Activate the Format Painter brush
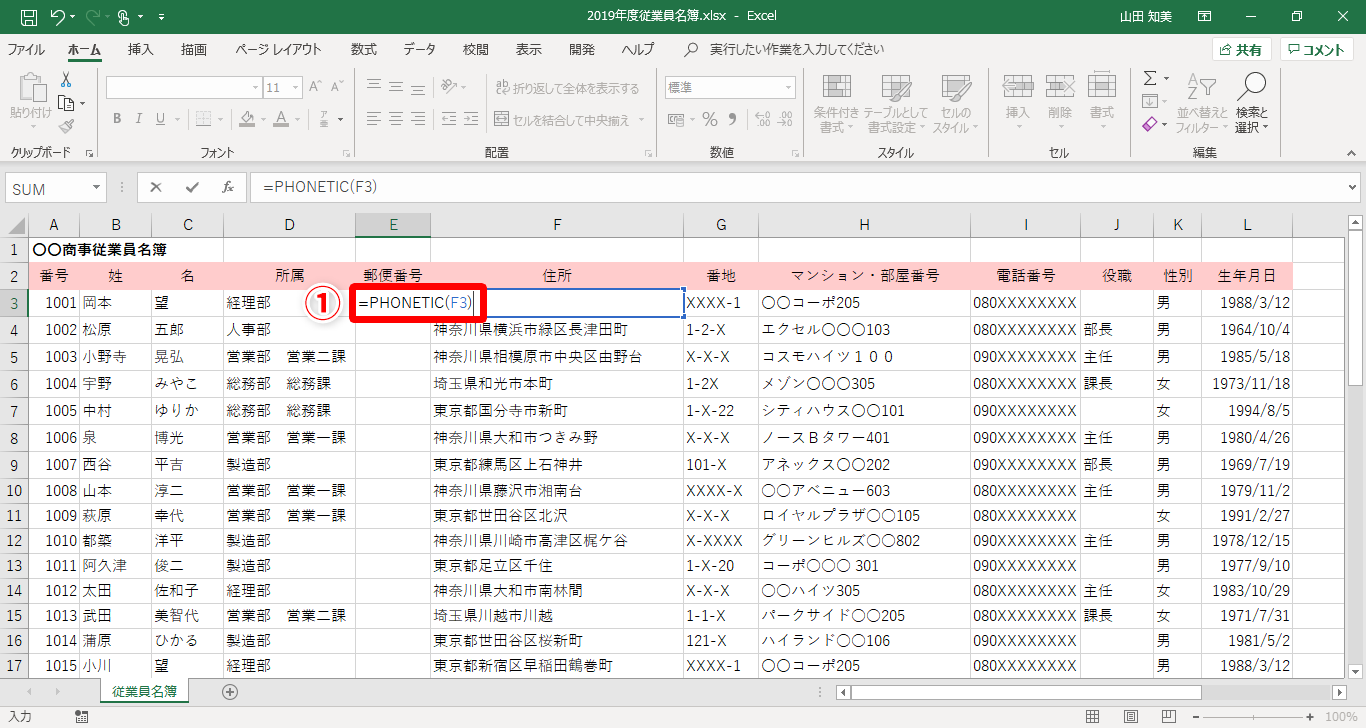 (66, 126)
